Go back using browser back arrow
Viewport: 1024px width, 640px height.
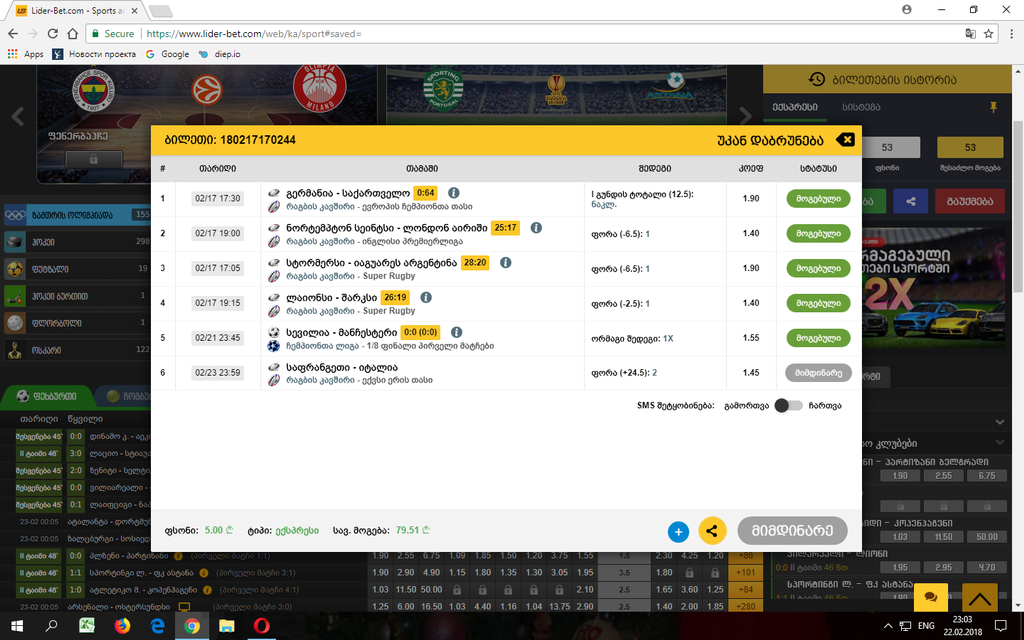click(x=13, y=33)
